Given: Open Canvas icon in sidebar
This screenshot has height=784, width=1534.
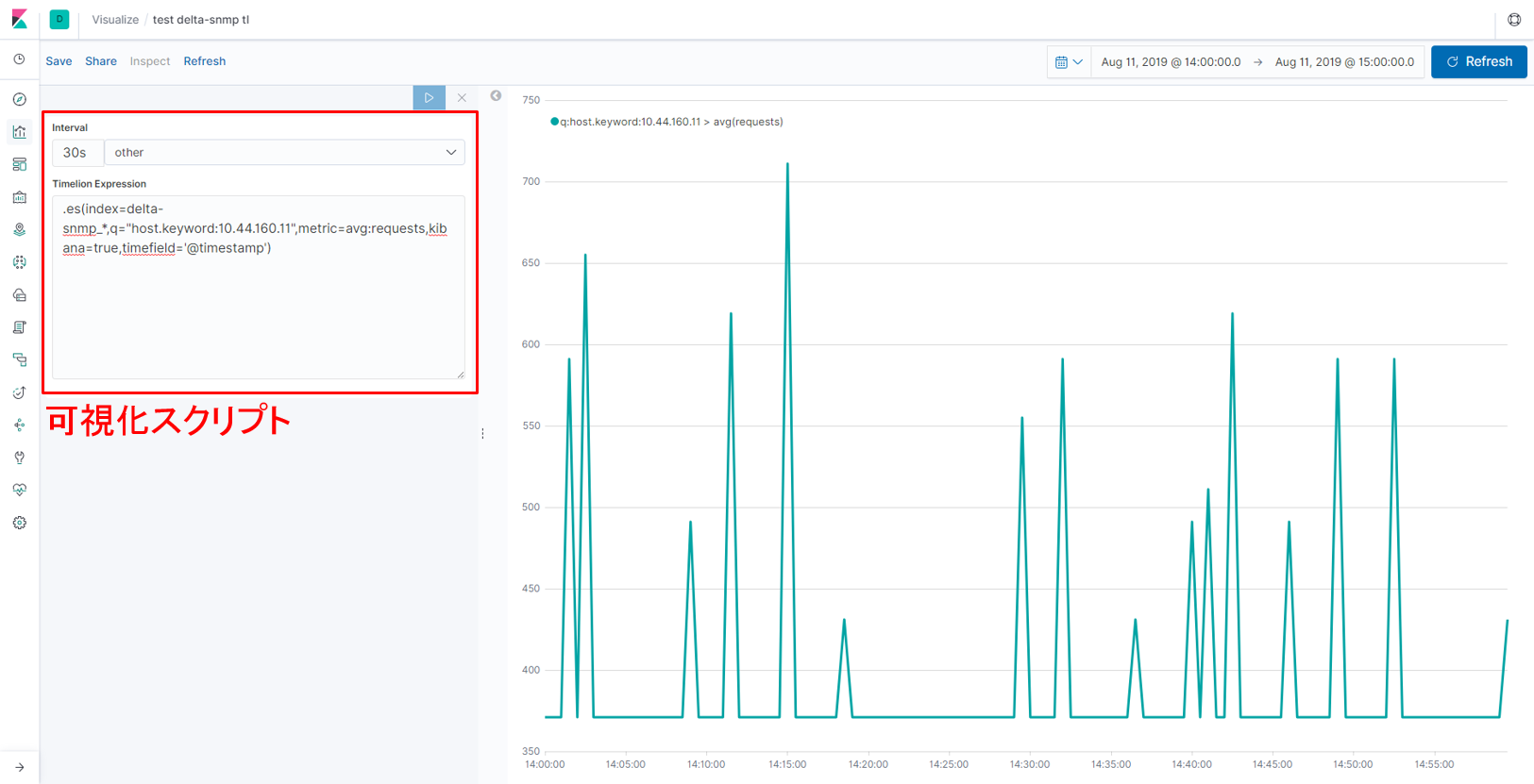Looking at the screenshot, I should coord(20,197).
